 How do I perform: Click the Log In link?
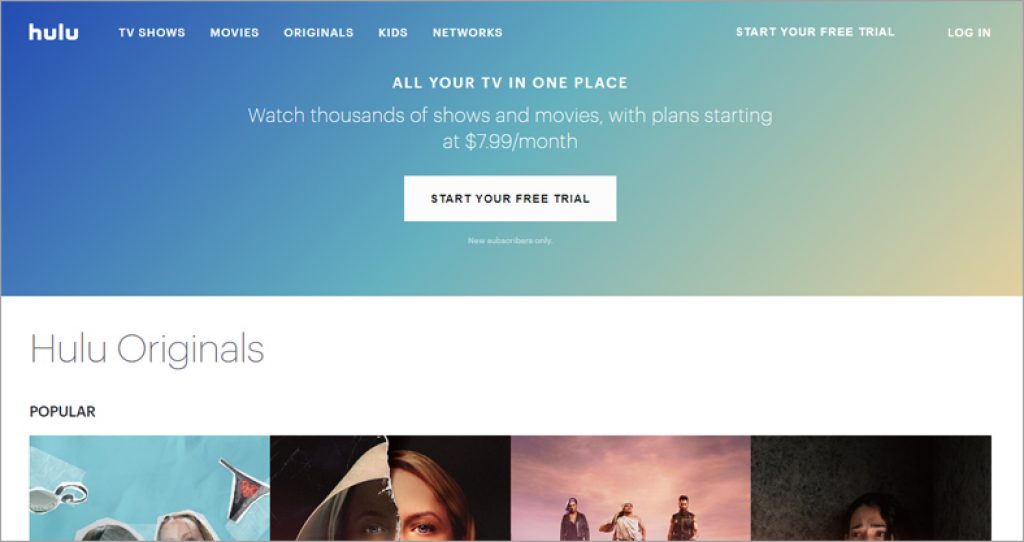[x=969, y=33]
